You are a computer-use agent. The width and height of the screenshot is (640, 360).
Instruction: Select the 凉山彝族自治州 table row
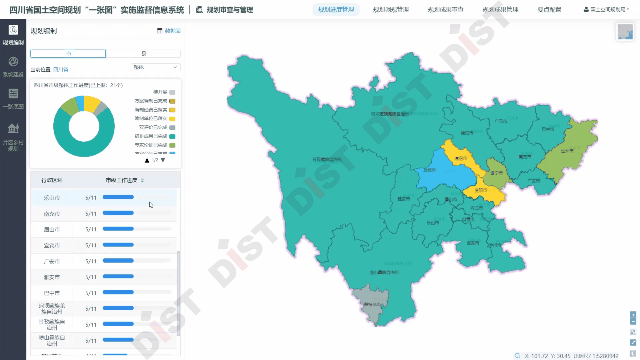pos(104,341)
